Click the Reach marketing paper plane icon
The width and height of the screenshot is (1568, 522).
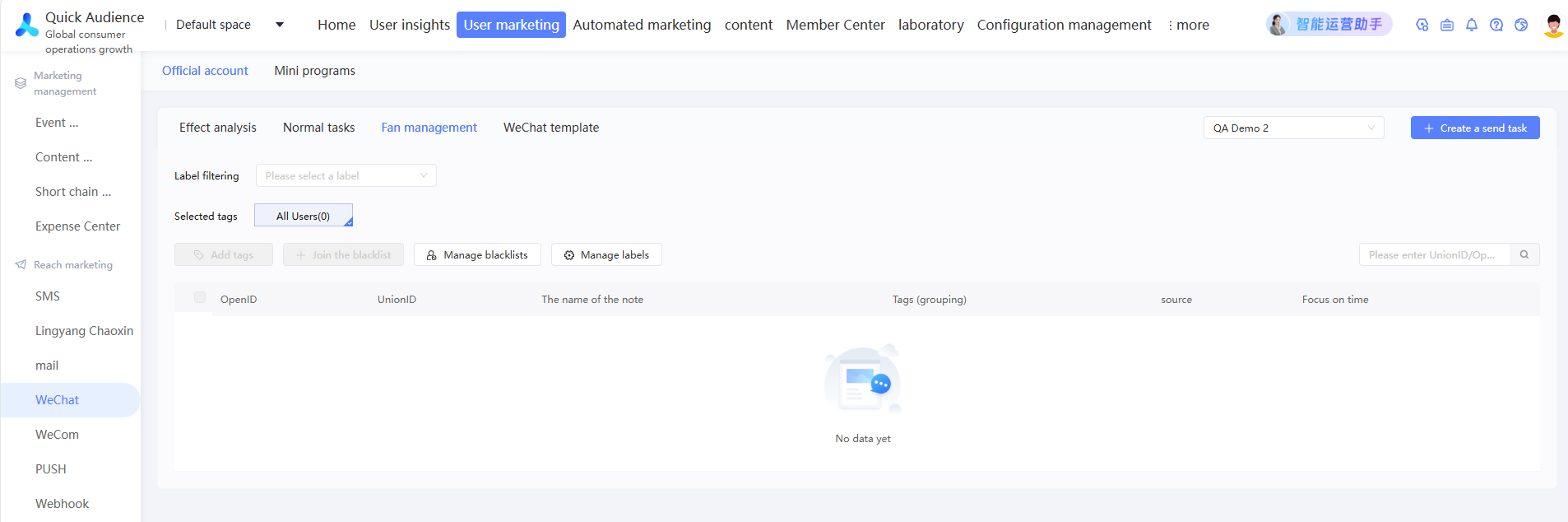tap(21, 264)
